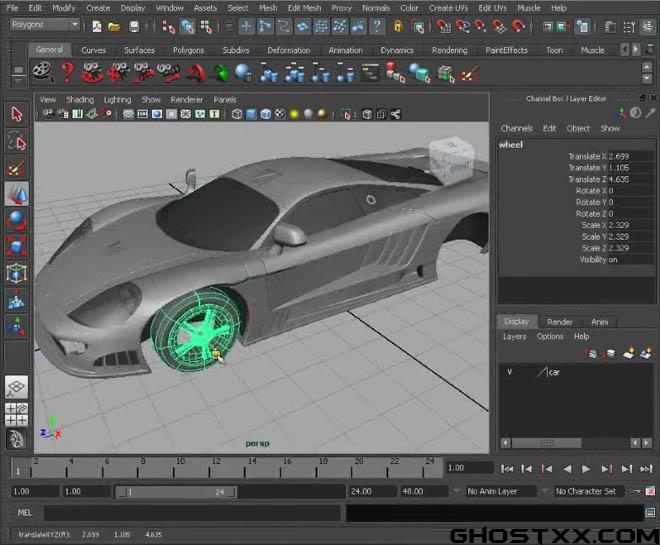Activate the Move tool with cone icon

pos(16,194)
